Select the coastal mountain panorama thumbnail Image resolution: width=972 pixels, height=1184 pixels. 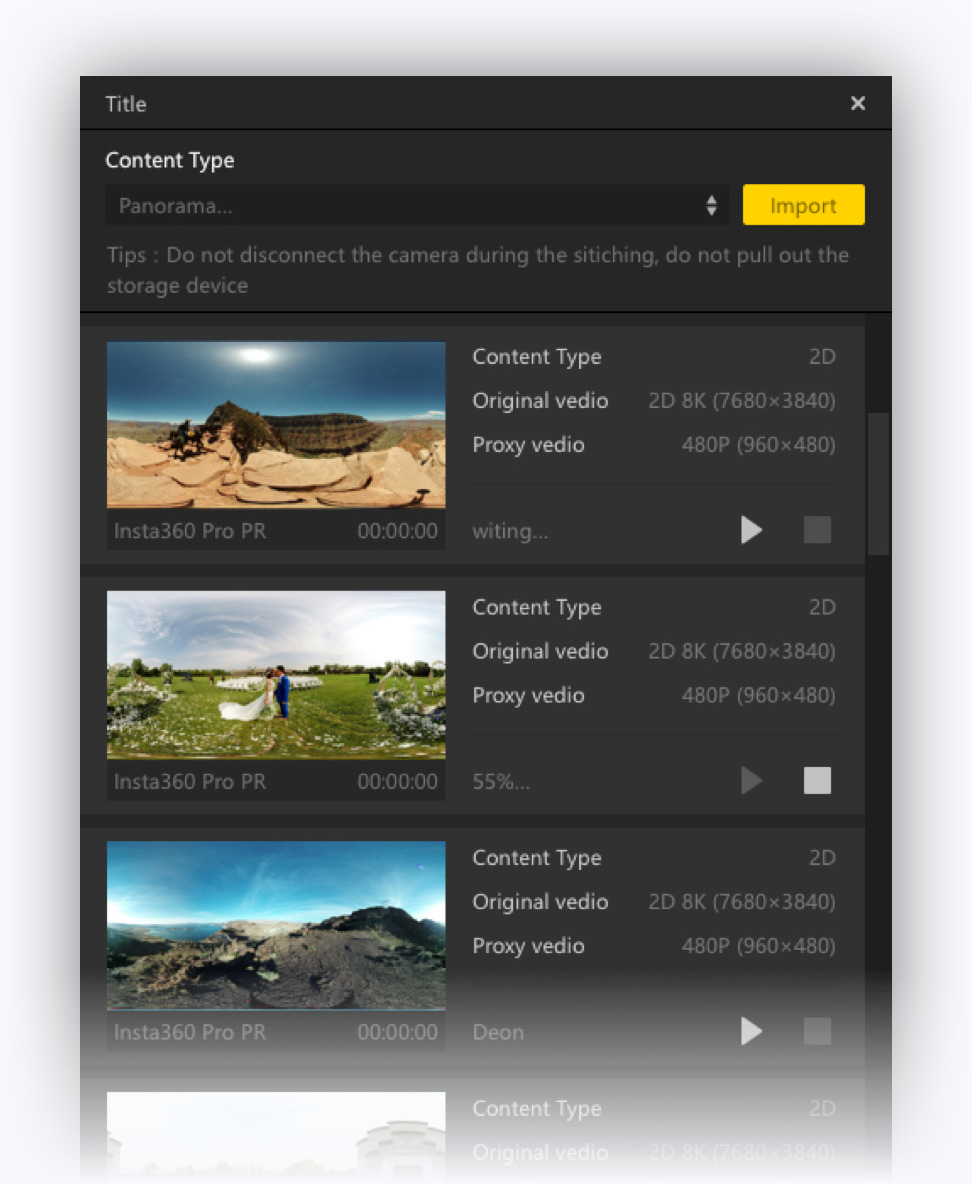pos(276,925)
